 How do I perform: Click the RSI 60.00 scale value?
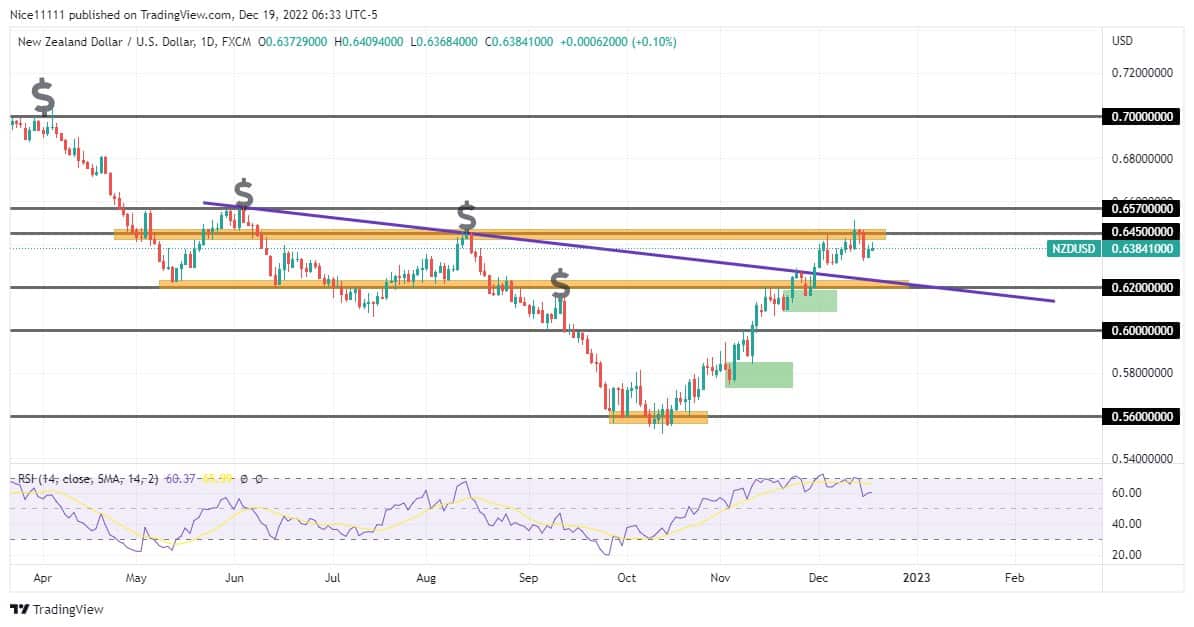pyautogui.click(x=1126, y=493)
